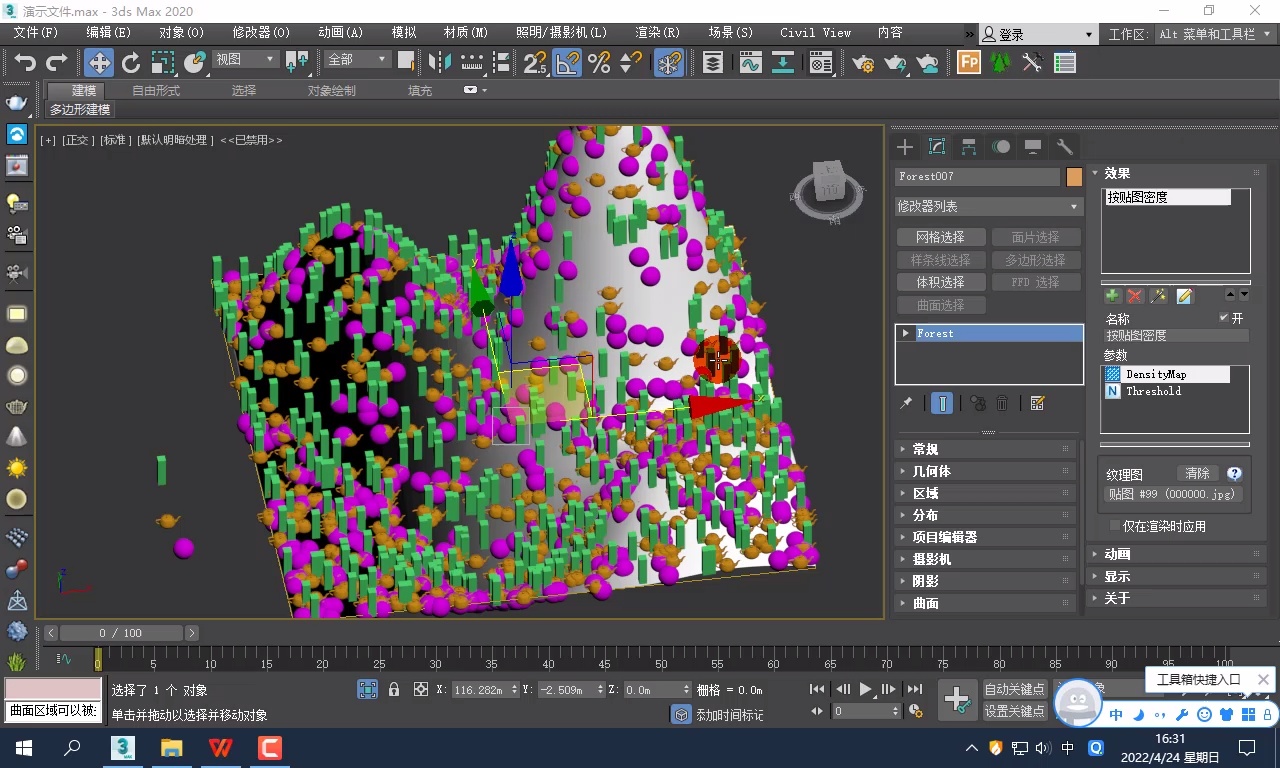Select the Move tool in main toolbar
Screen dimensions: 1280x768
point(99,62)
